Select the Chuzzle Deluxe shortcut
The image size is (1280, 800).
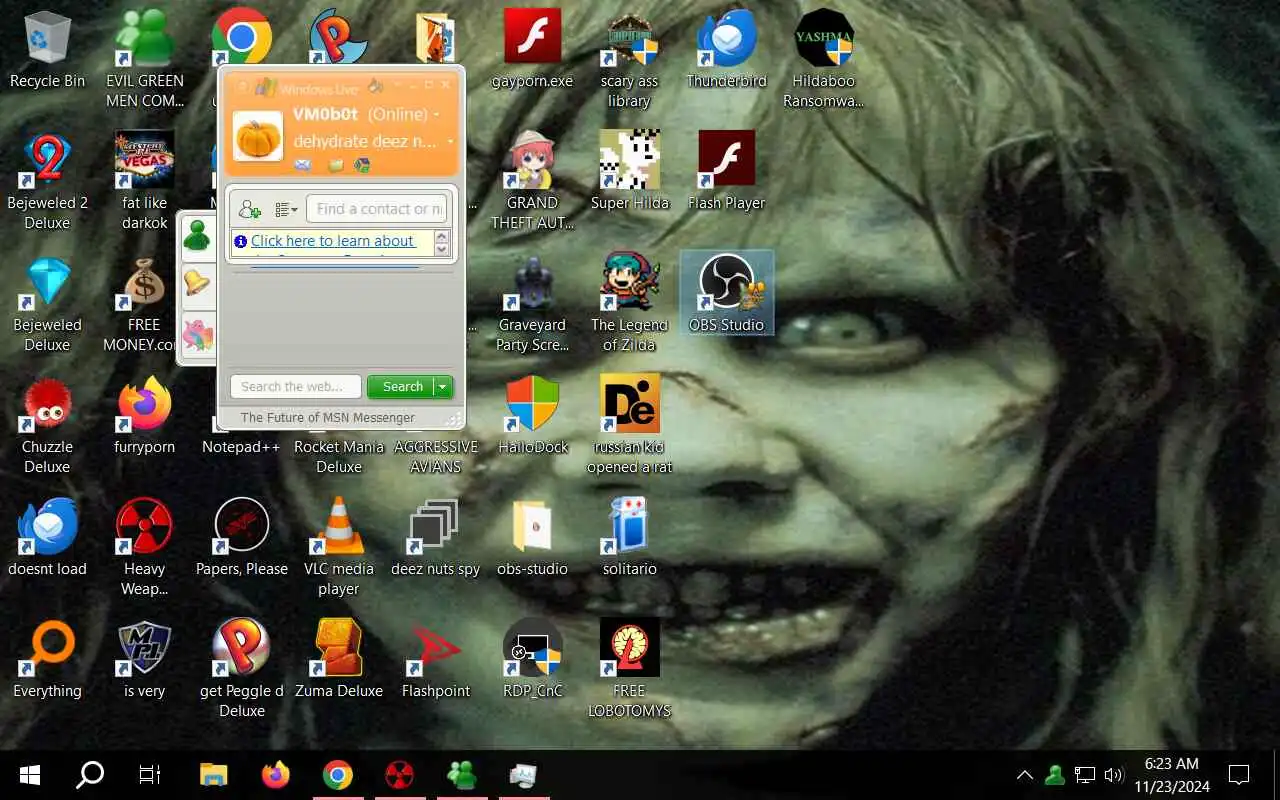tap(47, 426)
